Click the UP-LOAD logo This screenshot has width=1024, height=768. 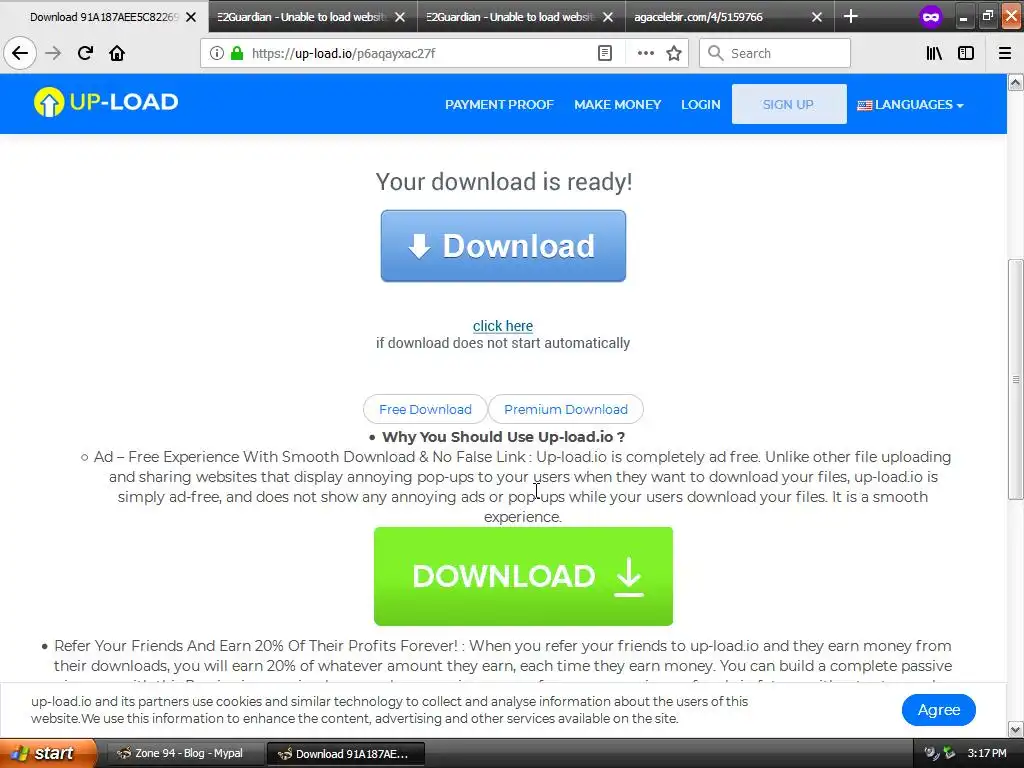(106, 103)
